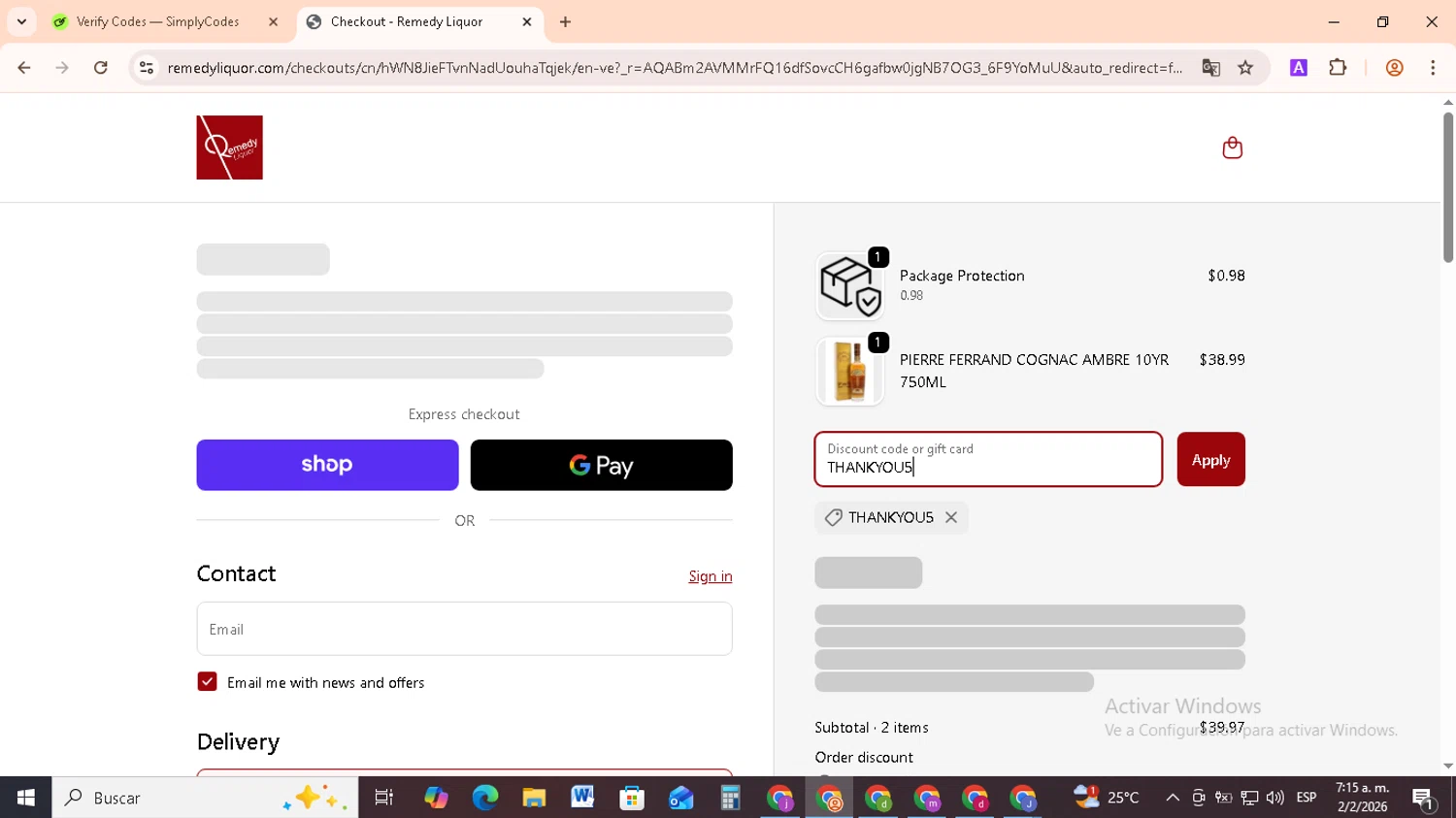Show hidden system tray icons
The height and width of the screenshot is (818, 1456).
pyautogui.click(x=1173, y=798)
